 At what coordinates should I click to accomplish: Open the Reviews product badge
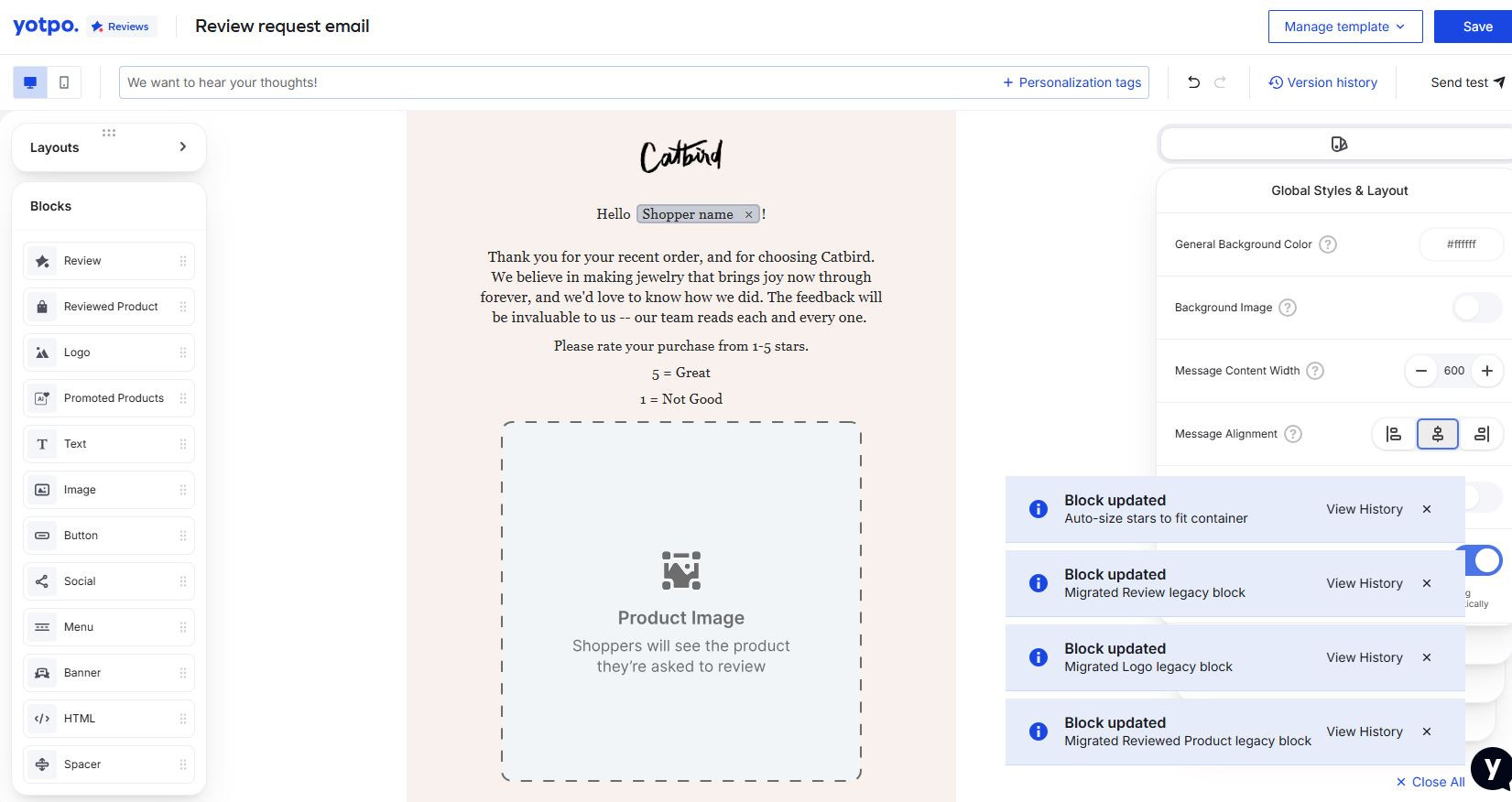(x=121, y=27)
